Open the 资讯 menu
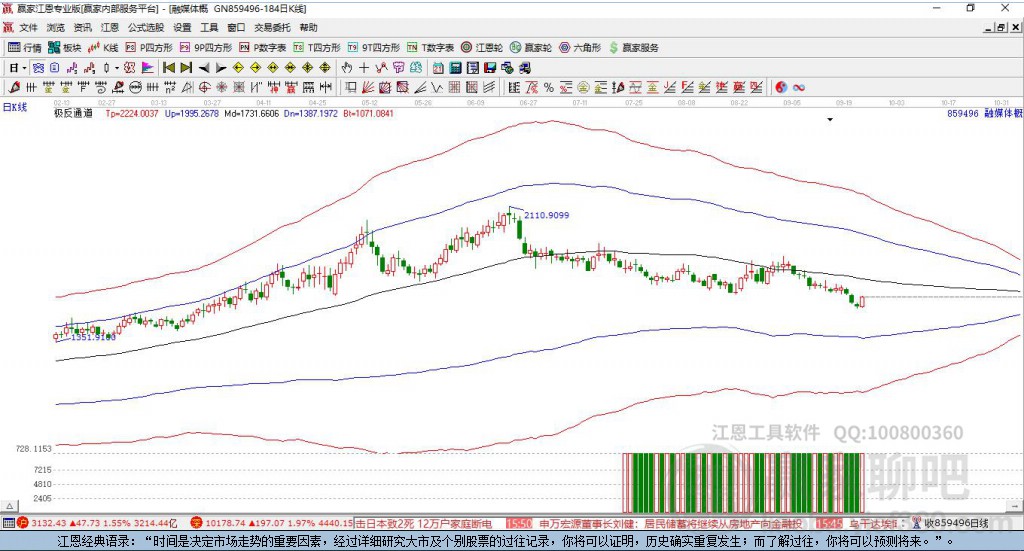 click(82, 27)
